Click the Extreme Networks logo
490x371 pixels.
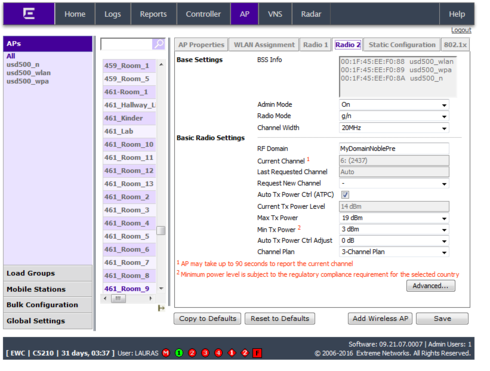(29, 14)
